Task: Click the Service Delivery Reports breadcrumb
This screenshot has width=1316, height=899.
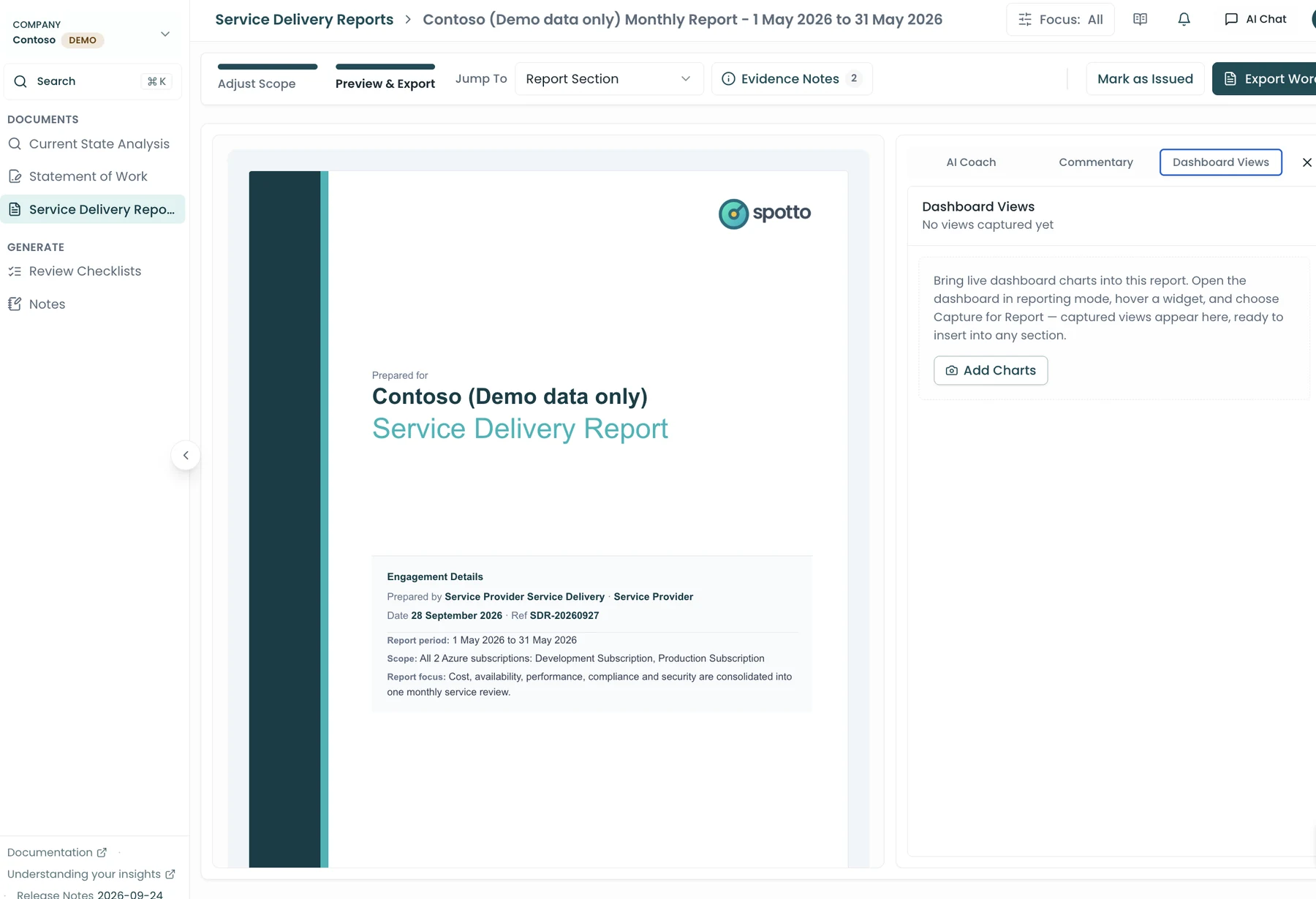Action: (304, 20)
